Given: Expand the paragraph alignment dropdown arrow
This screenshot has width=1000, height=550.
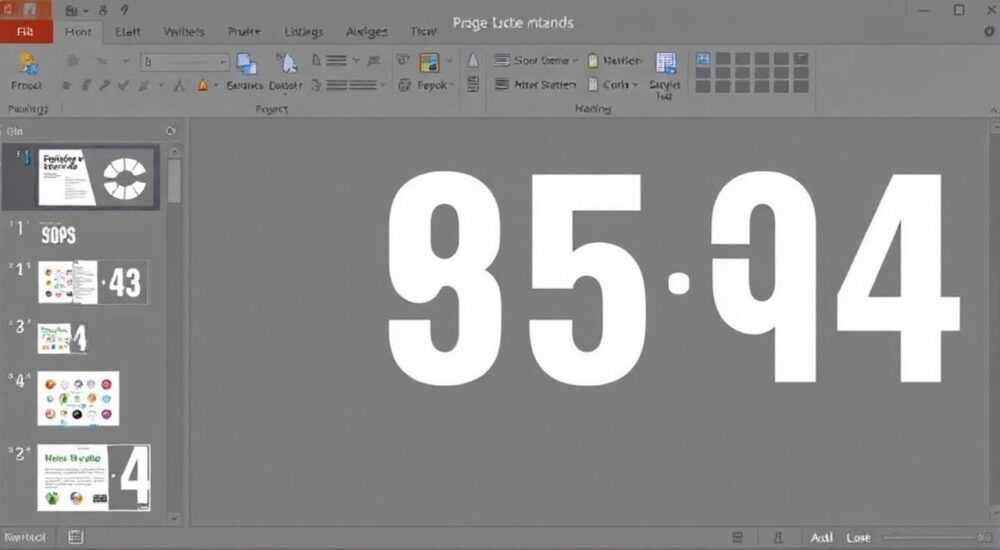Looking at the screenshot, I should click(x=383, y=85).
